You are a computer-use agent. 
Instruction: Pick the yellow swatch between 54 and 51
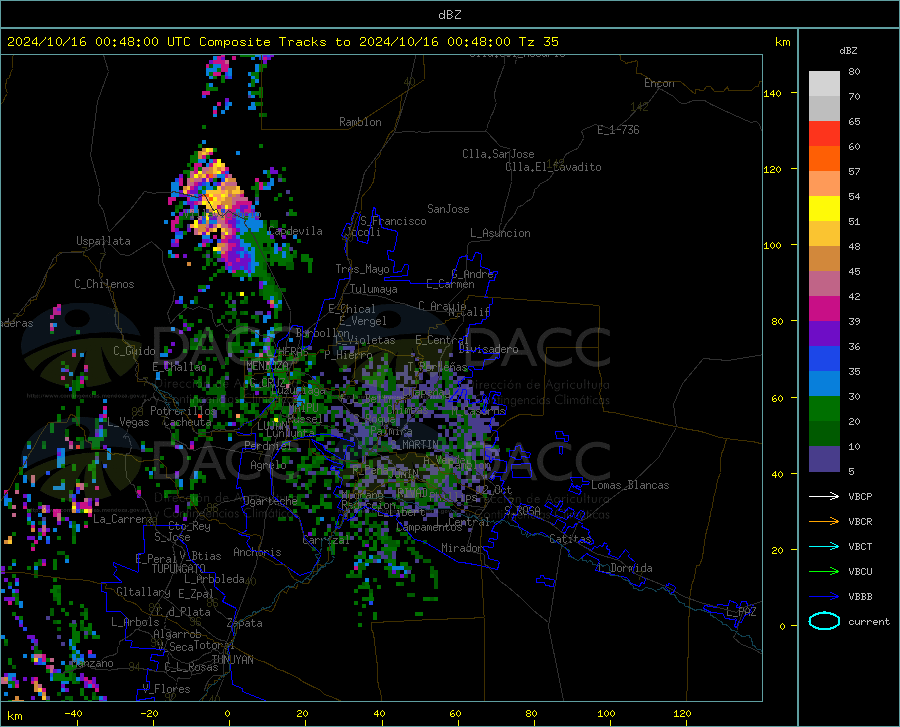824,208
